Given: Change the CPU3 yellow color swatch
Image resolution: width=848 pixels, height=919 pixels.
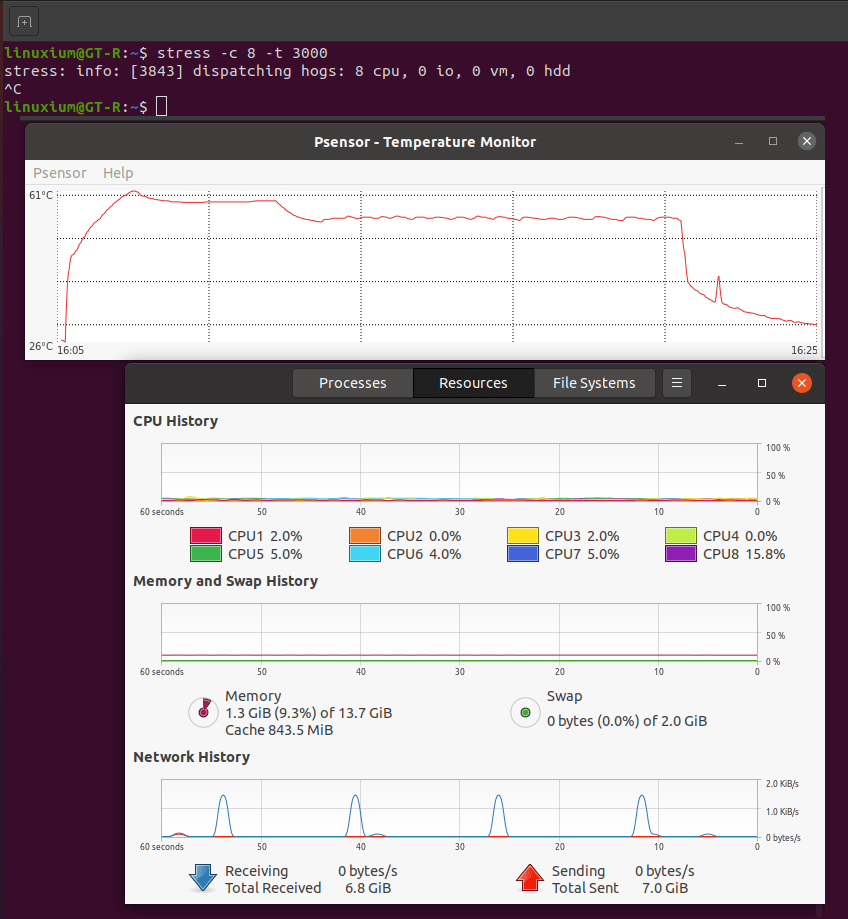Looking at the screenshot, I should 523,536.
